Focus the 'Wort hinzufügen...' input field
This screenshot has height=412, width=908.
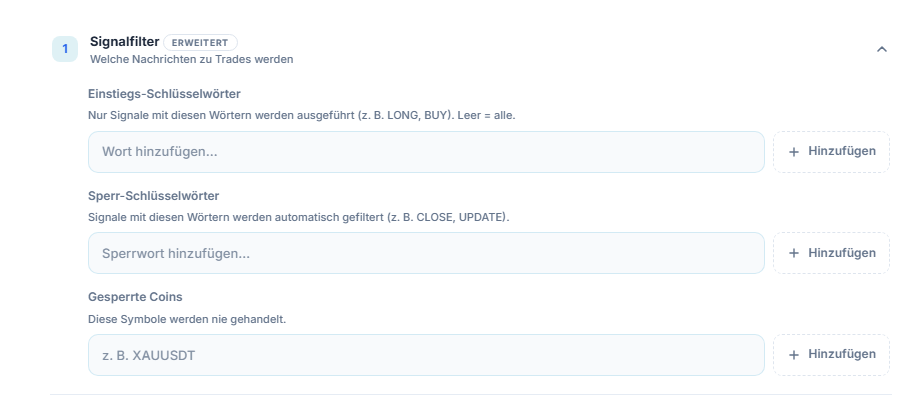426,152
